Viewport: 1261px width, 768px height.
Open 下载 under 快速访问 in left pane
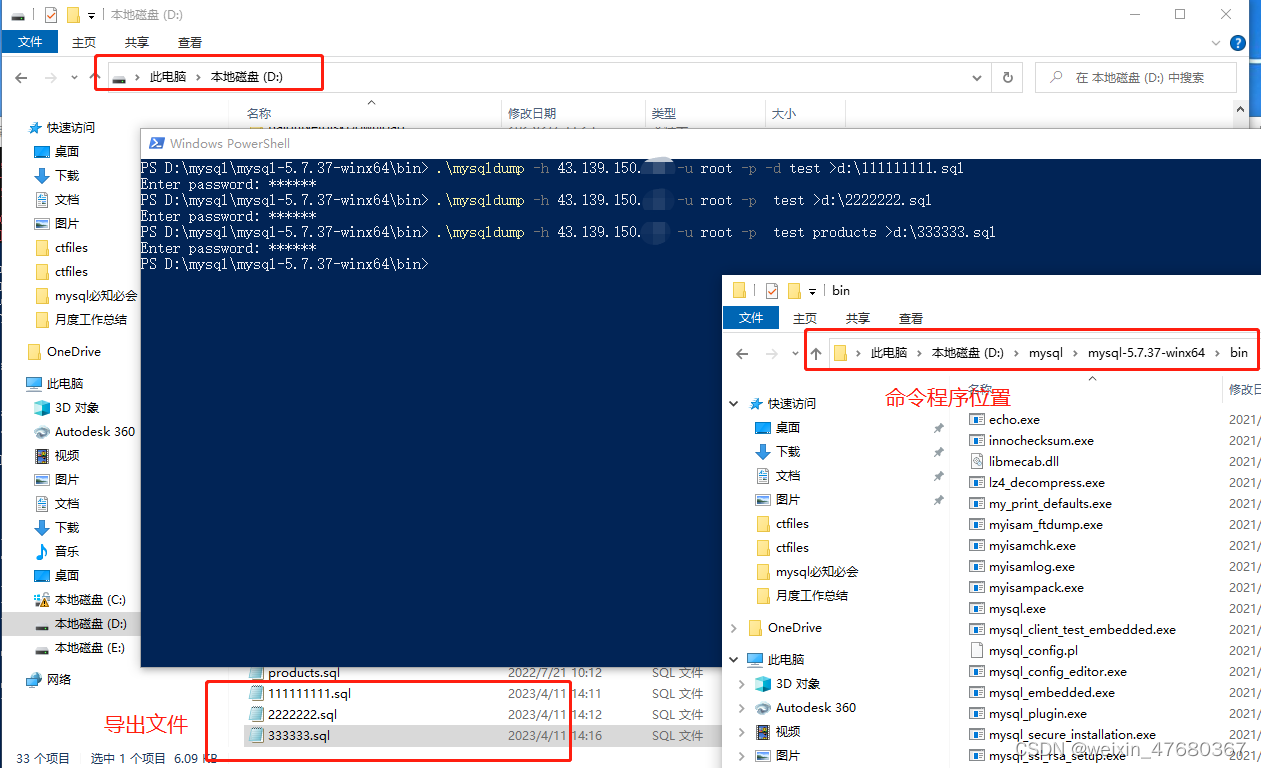click(x=67, y=176)
